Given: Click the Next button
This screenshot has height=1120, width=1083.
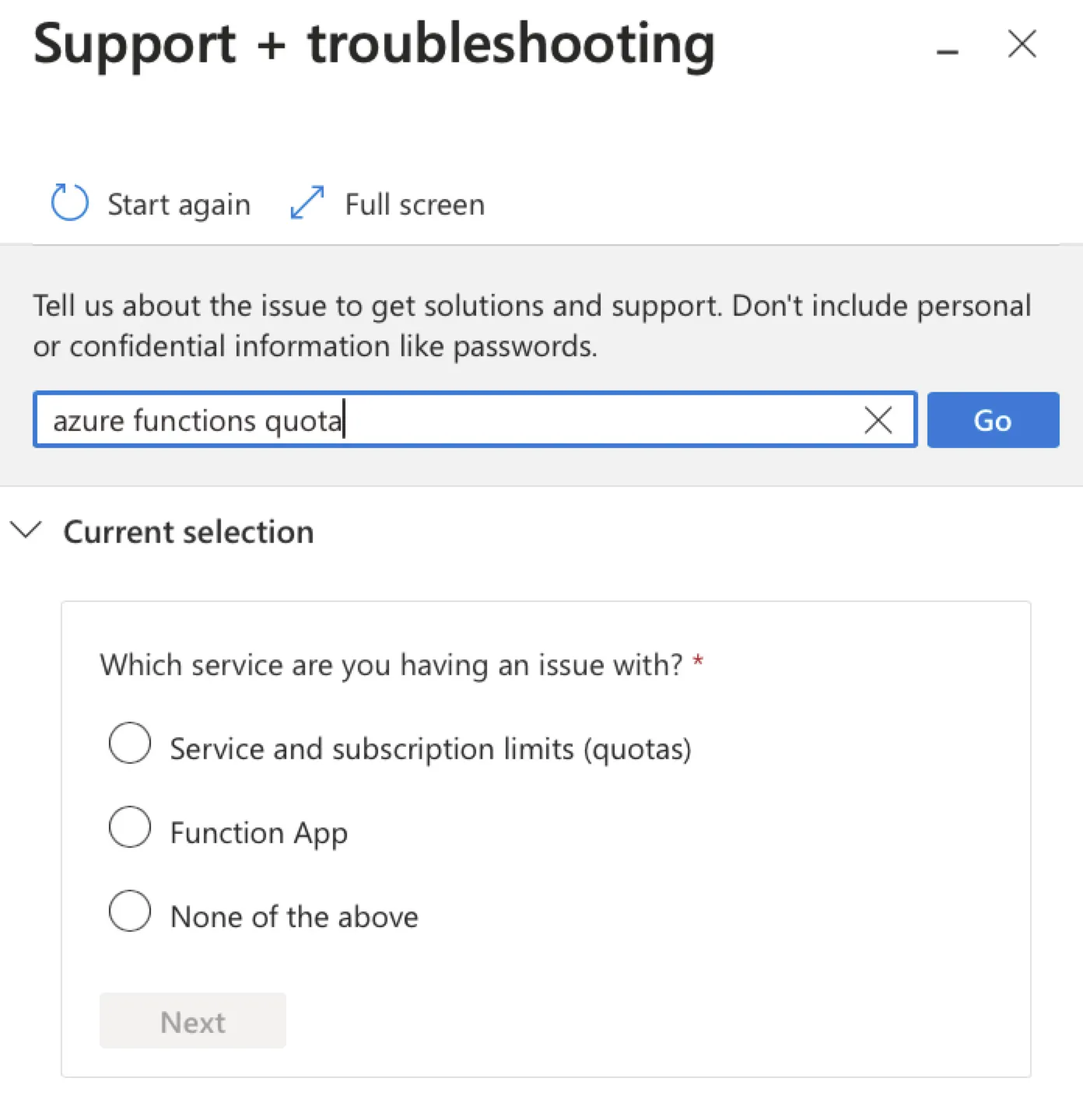Looking at the screenshot, I should tap(193, 1021).
